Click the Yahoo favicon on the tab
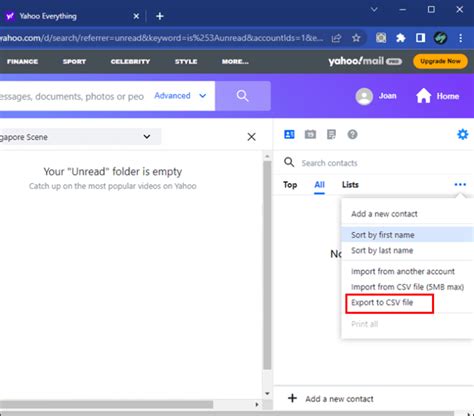 click(10, 16)
